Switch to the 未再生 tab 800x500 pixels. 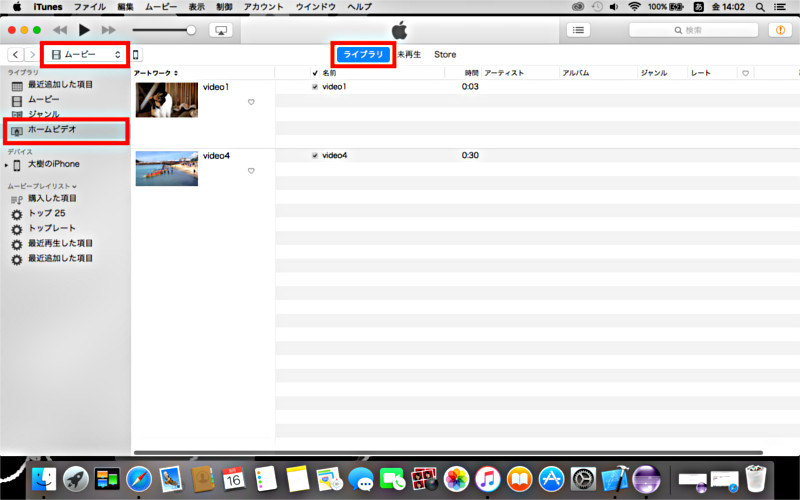coord(409,55)
